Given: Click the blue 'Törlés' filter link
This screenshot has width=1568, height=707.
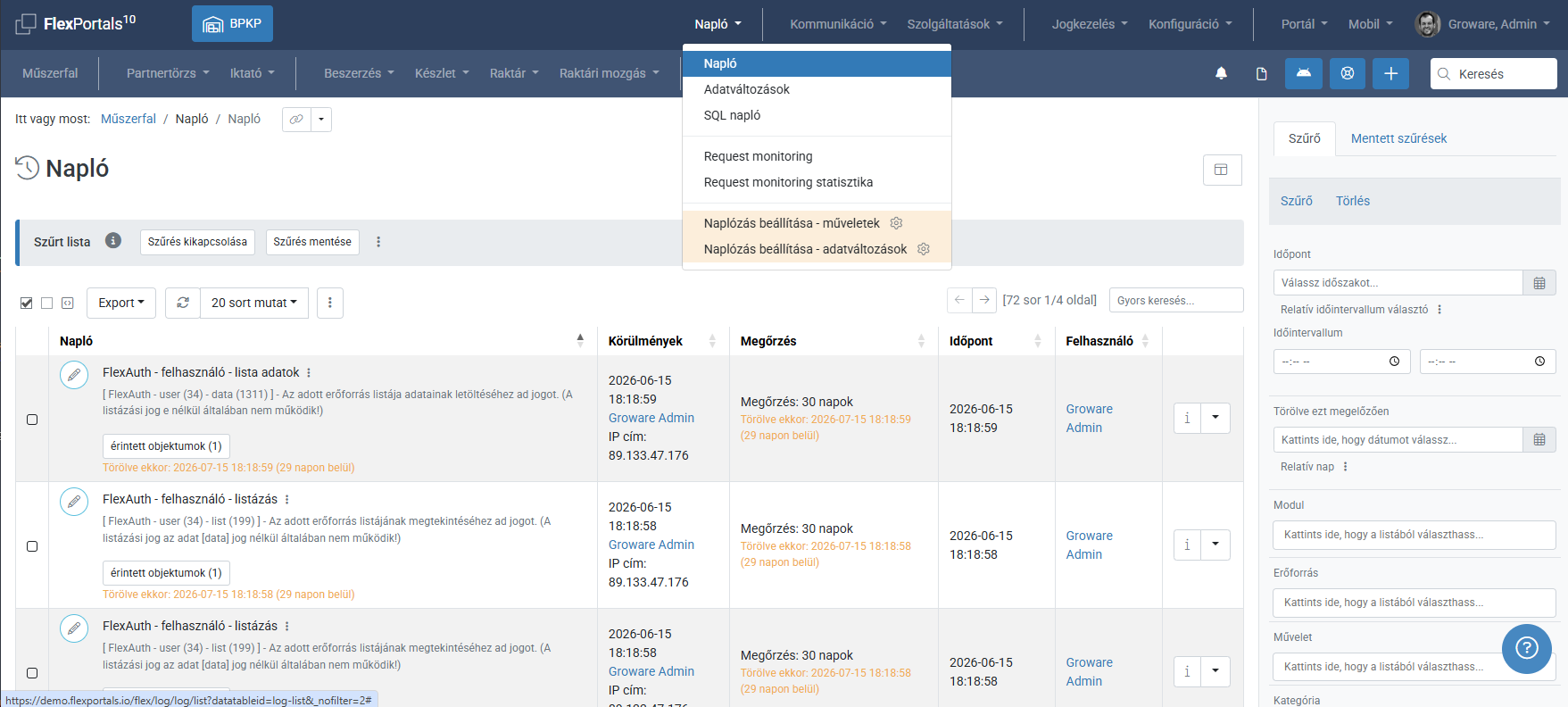Looking at the screenshot, I should (1352, 201).
